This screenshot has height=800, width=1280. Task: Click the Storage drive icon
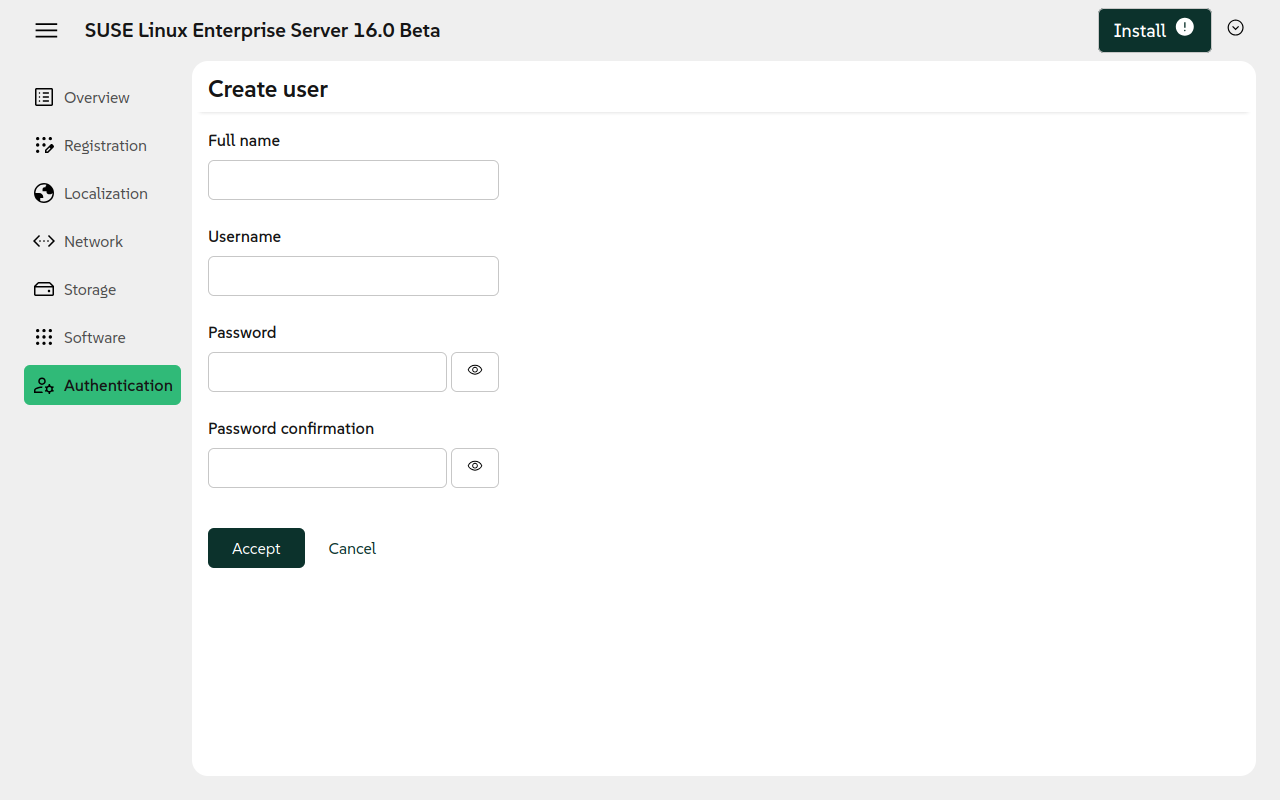coord(44,289)
